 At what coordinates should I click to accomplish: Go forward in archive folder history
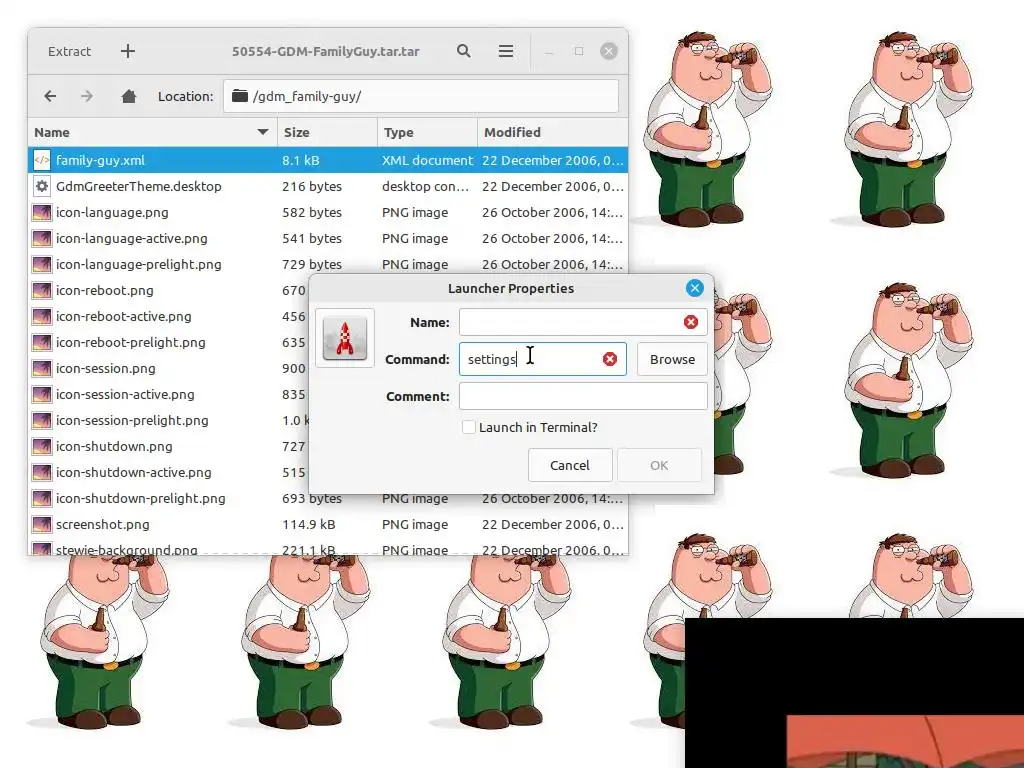point(87,96)
